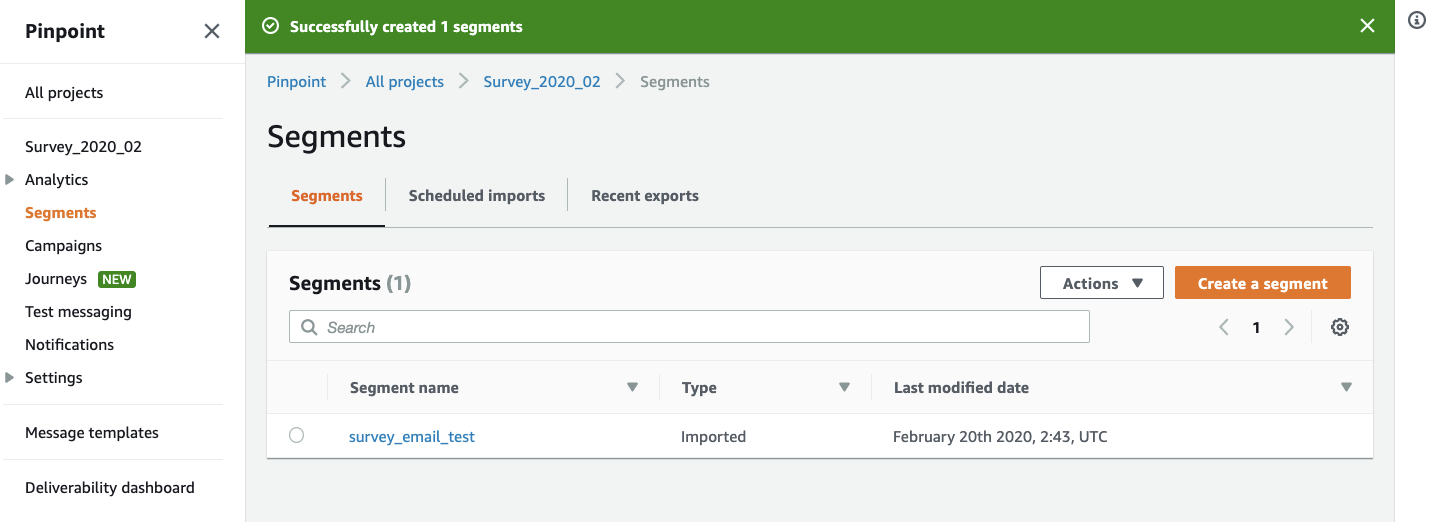Click page number 1 in pagination
The width and height of the screenshot is (1433, 522).
[1256, 327]
